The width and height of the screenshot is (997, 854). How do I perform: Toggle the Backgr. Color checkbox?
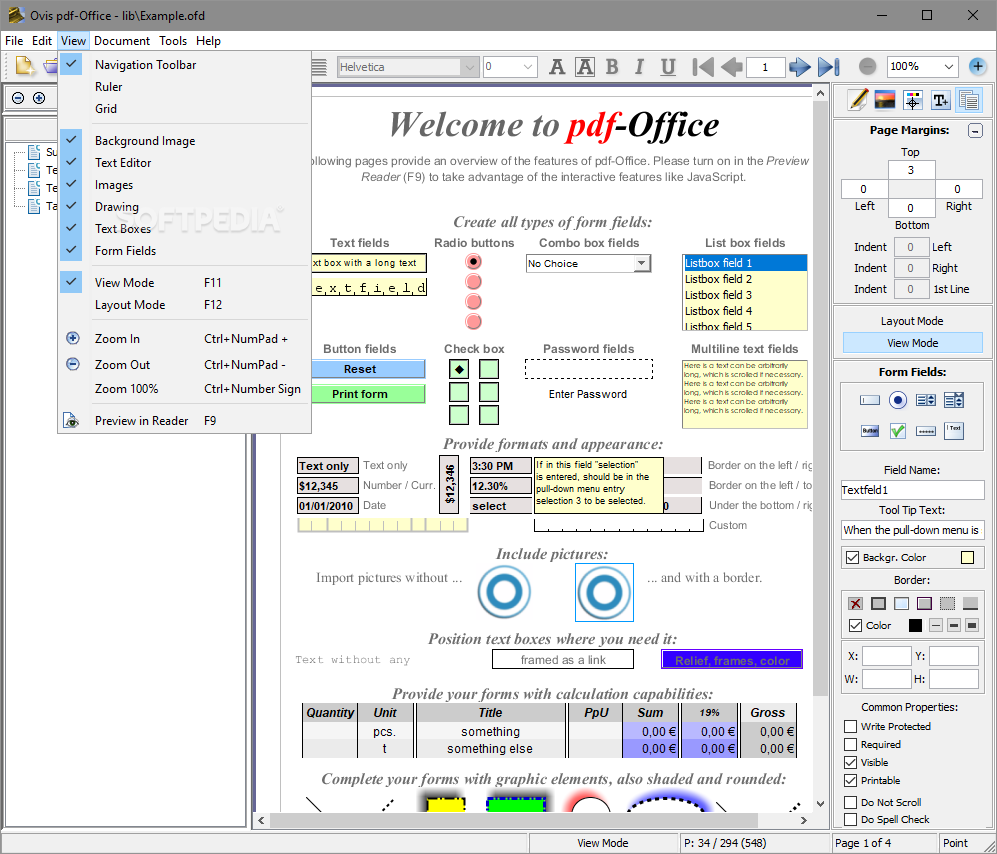[852, 558]
